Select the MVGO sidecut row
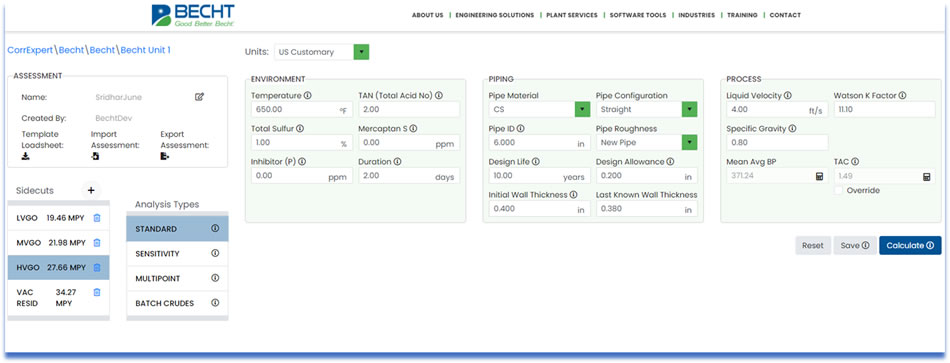This screenshot has width=950, height=363. (x=59, y=242)
